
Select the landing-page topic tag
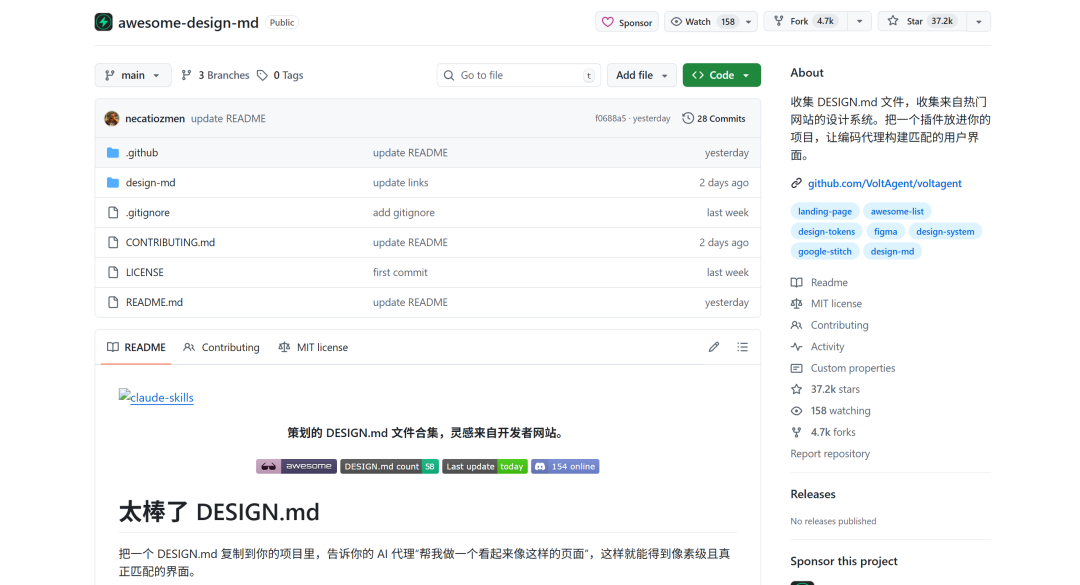[824, 212]
